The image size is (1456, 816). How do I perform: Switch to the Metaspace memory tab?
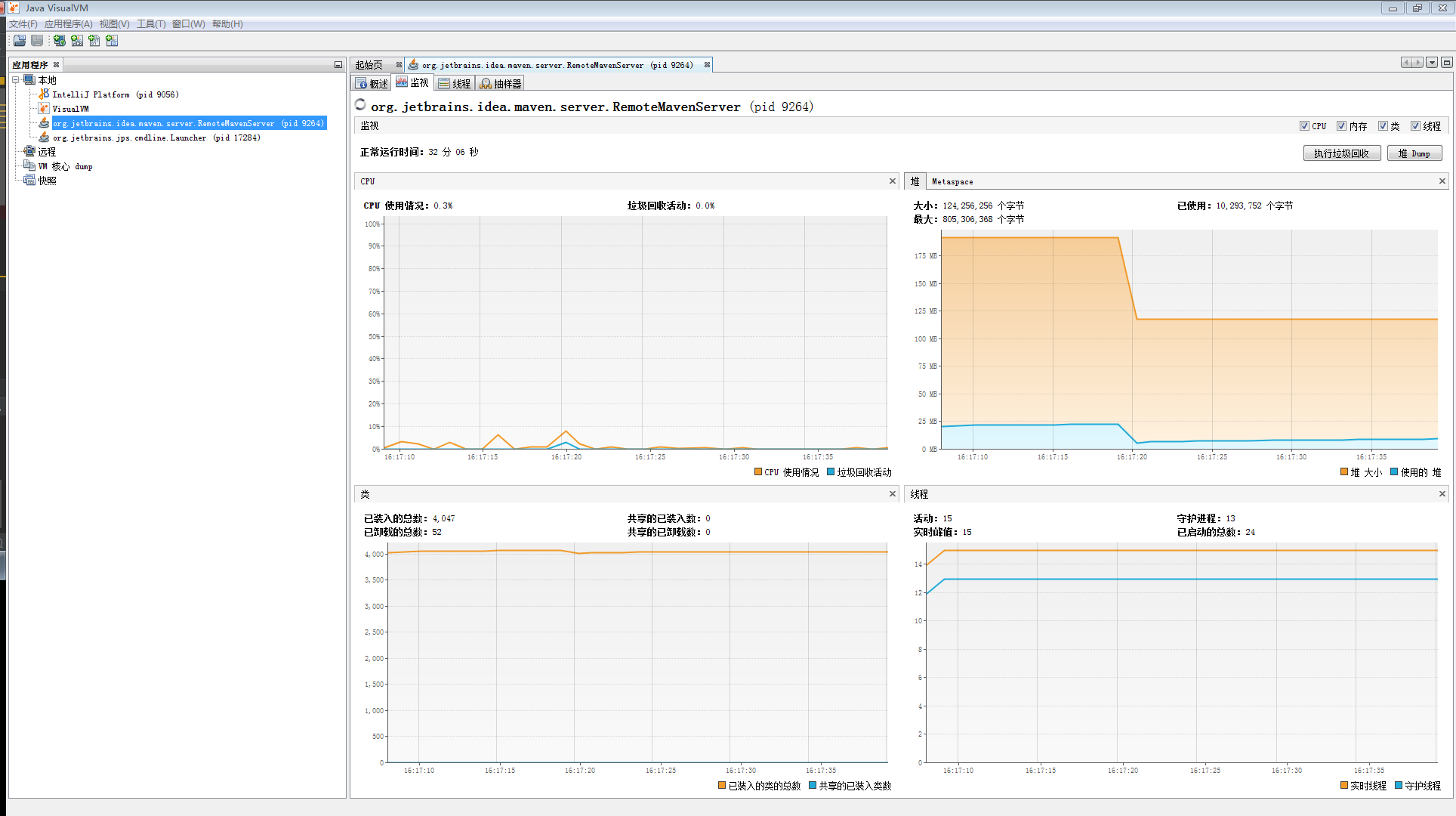[952, 181]
